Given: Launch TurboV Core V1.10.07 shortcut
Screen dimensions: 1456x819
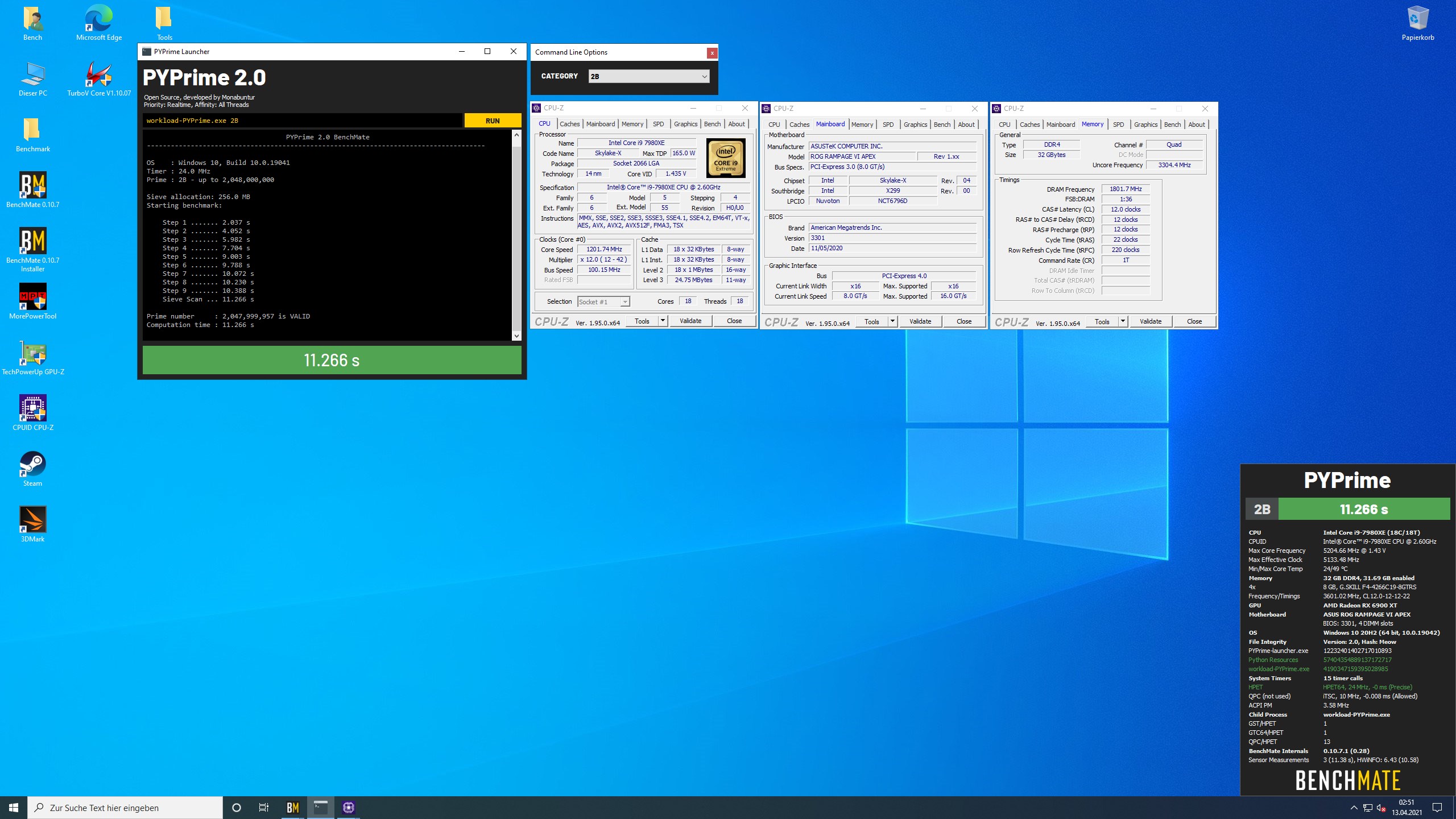Looking at the screenshot, I should (x=99, y=80).
